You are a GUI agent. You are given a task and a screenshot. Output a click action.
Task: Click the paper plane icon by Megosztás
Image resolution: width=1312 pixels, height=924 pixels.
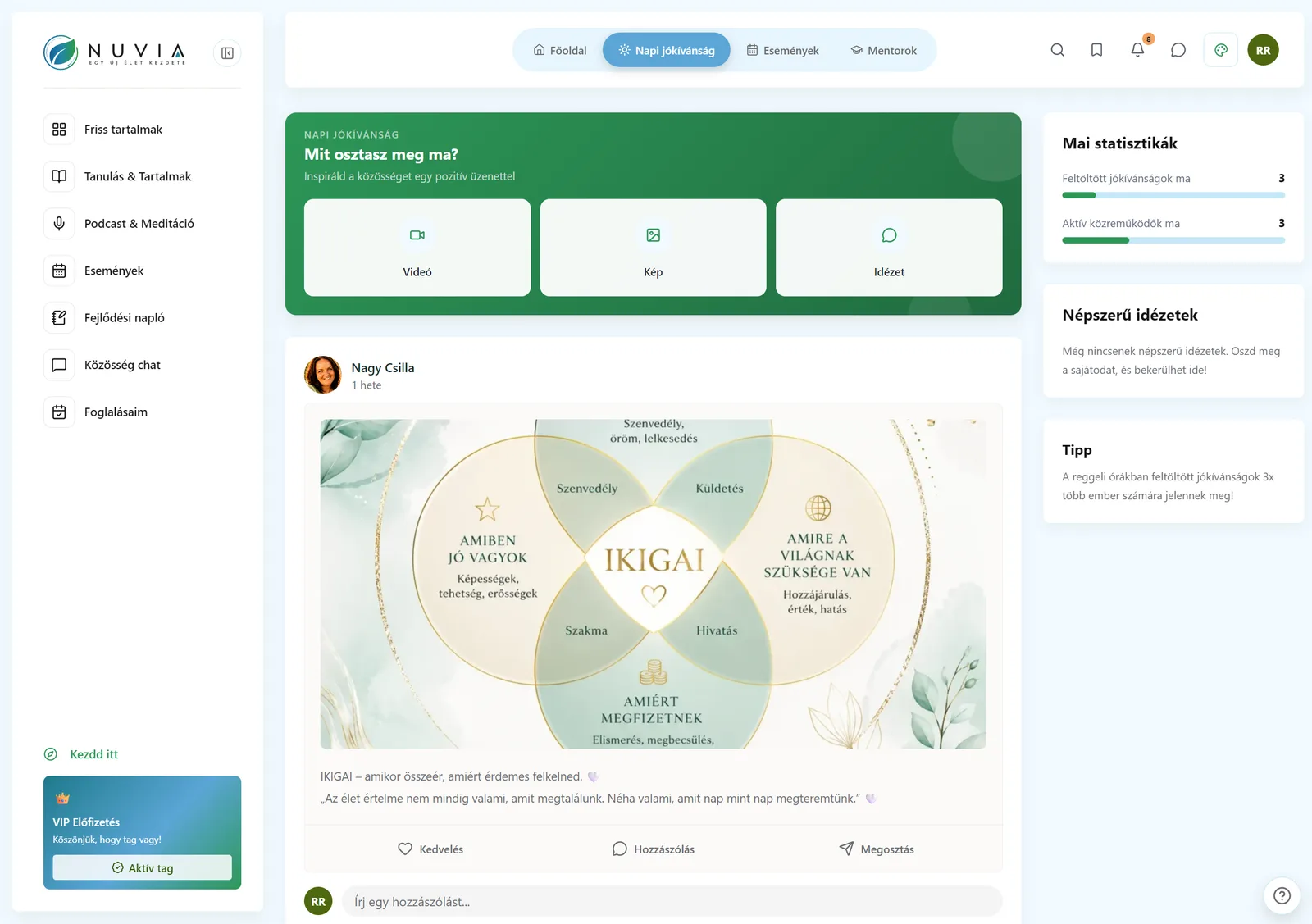coord(846,849)
